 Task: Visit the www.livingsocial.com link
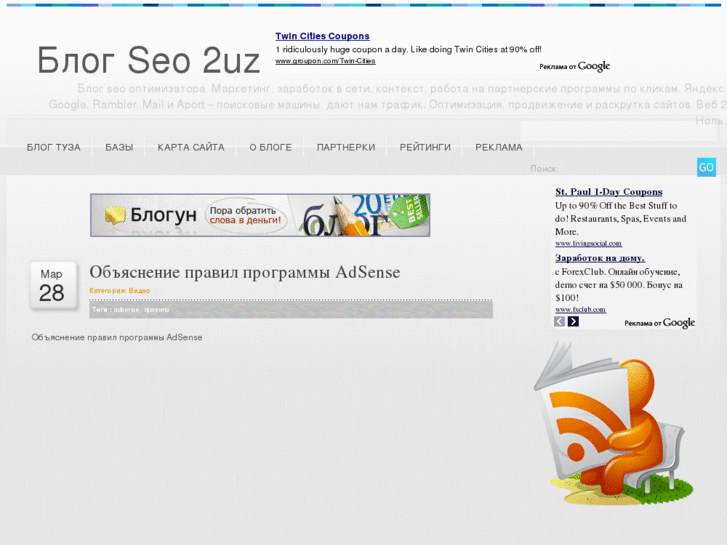click(588, 244)
